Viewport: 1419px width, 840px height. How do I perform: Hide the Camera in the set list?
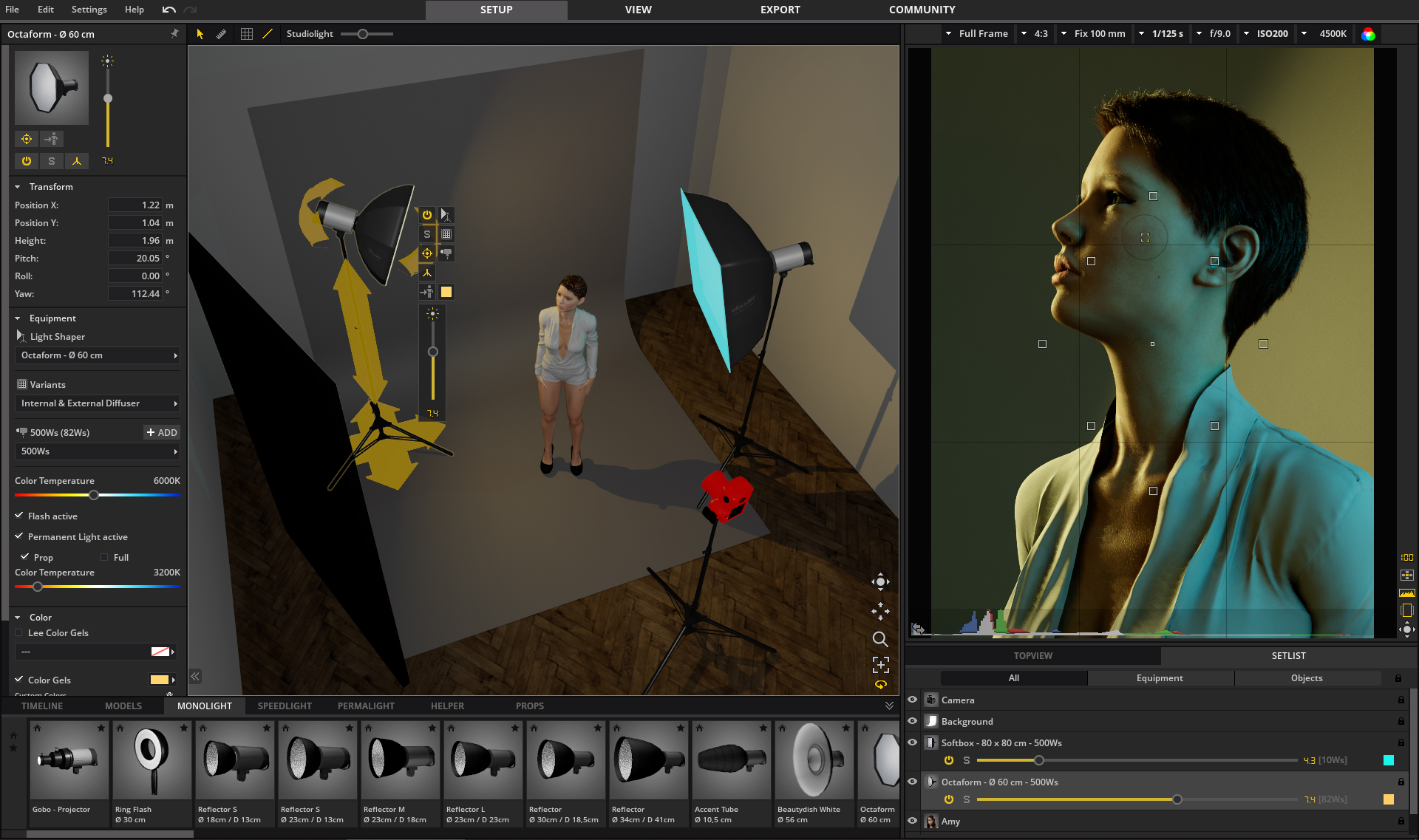click(x=913, y=700)
